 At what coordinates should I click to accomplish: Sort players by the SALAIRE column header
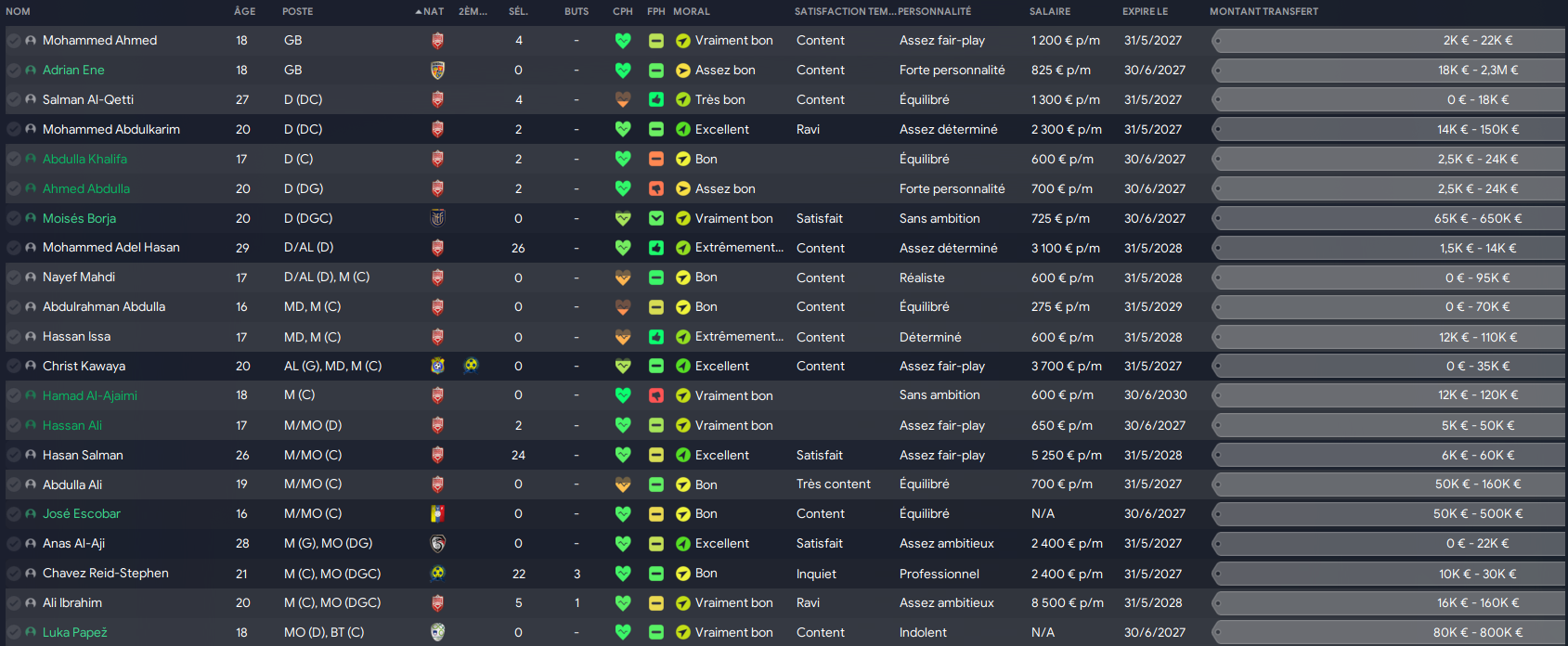pos(1050,11)
